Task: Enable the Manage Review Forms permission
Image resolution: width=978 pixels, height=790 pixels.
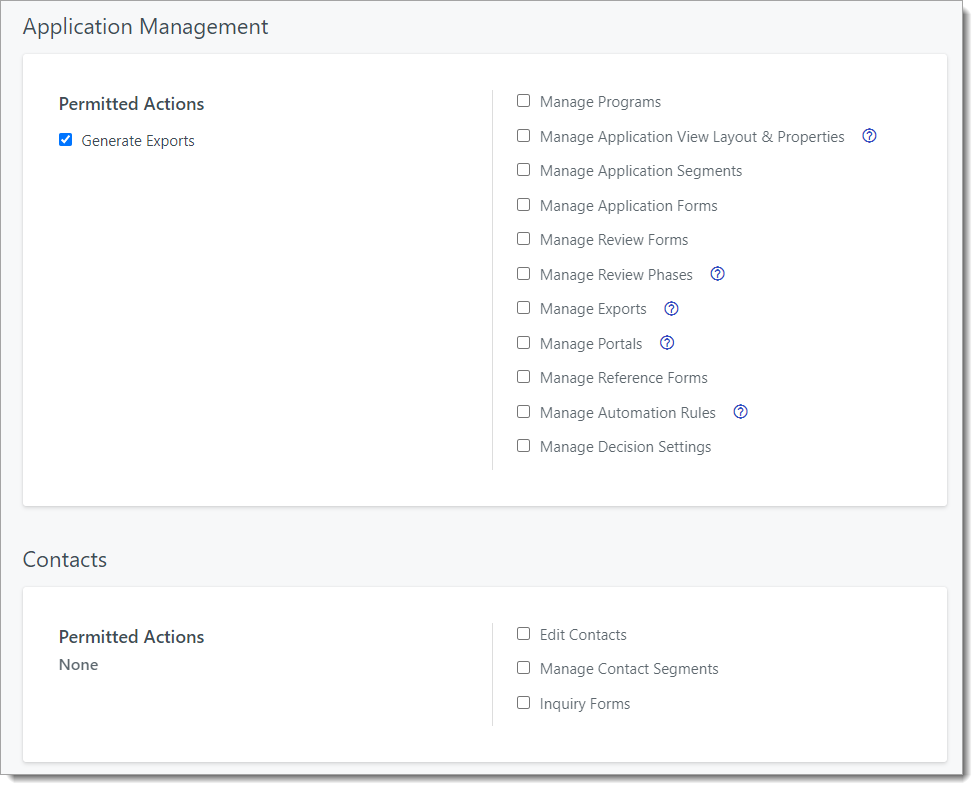Action: click(x=523, y=238)
